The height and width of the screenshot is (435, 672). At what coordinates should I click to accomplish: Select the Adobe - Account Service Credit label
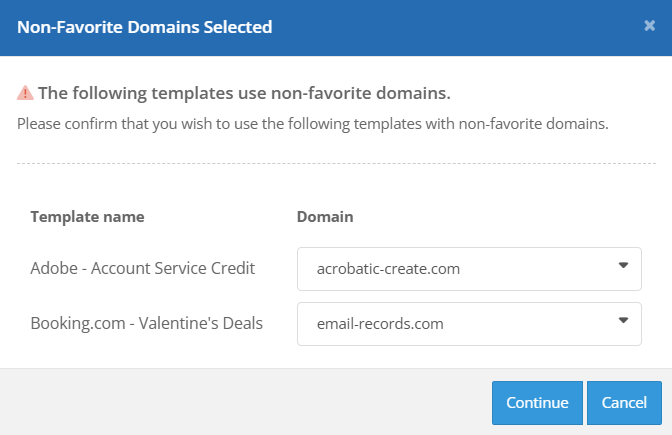(143, 268)
